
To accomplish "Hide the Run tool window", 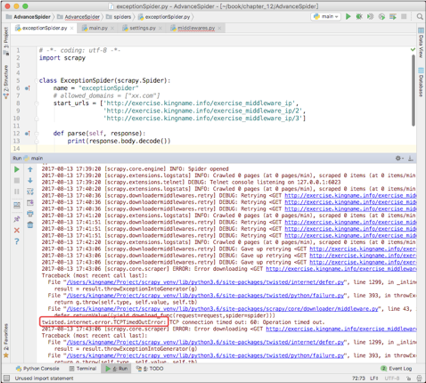I will (x=411, y=158).
